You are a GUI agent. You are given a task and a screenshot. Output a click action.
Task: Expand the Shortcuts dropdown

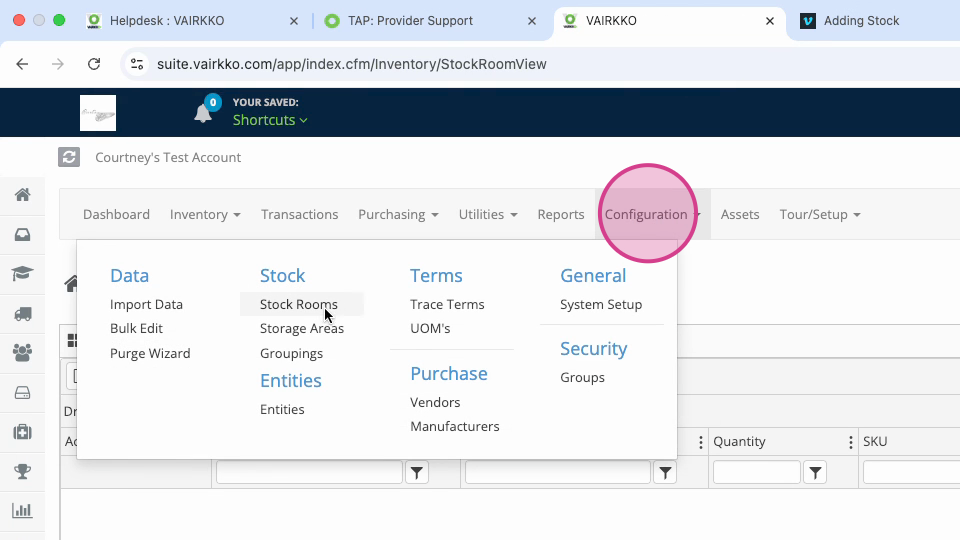coord(270,120)
